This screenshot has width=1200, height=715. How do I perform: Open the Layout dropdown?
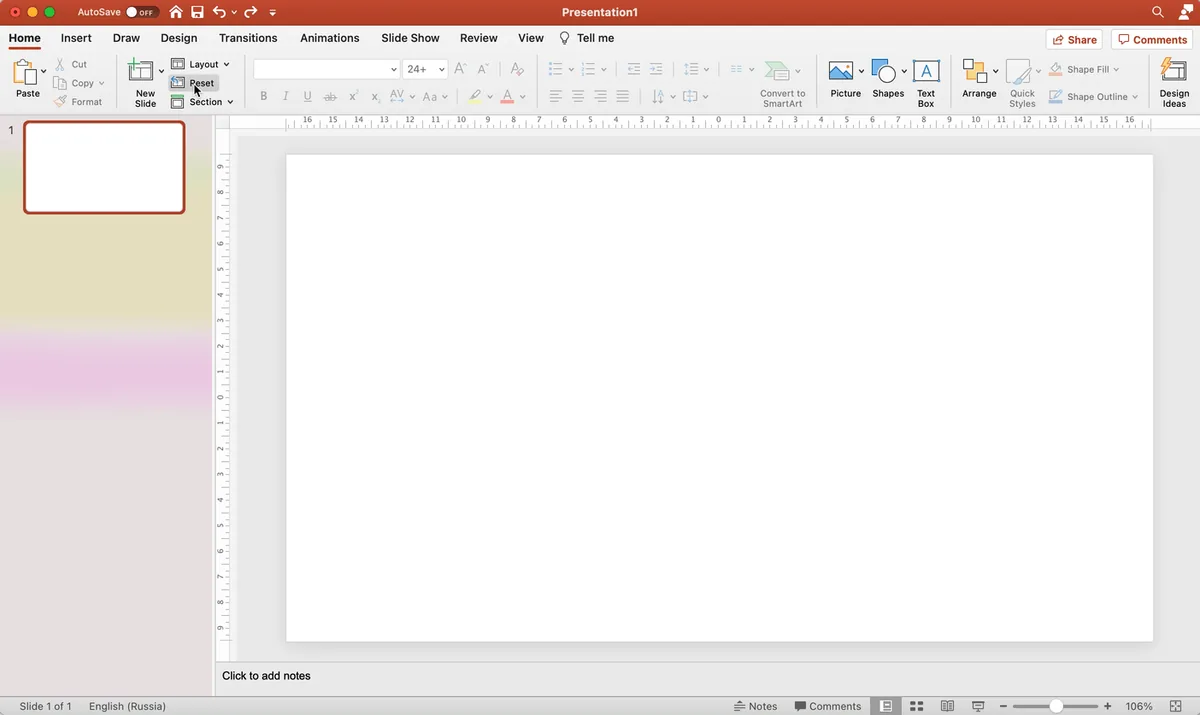click(x=200, y=64)
